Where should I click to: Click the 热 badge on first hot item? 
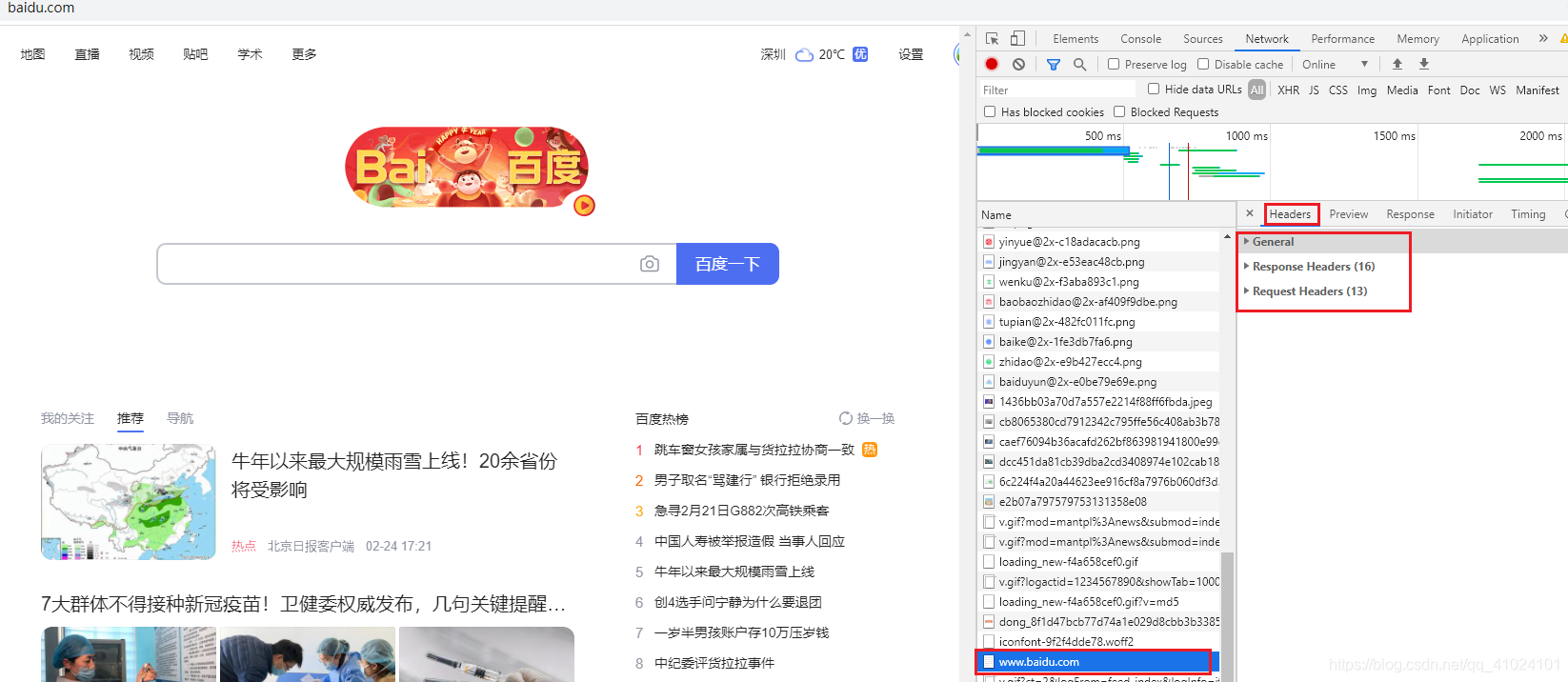pyautogui.click(x=870, y=450)
